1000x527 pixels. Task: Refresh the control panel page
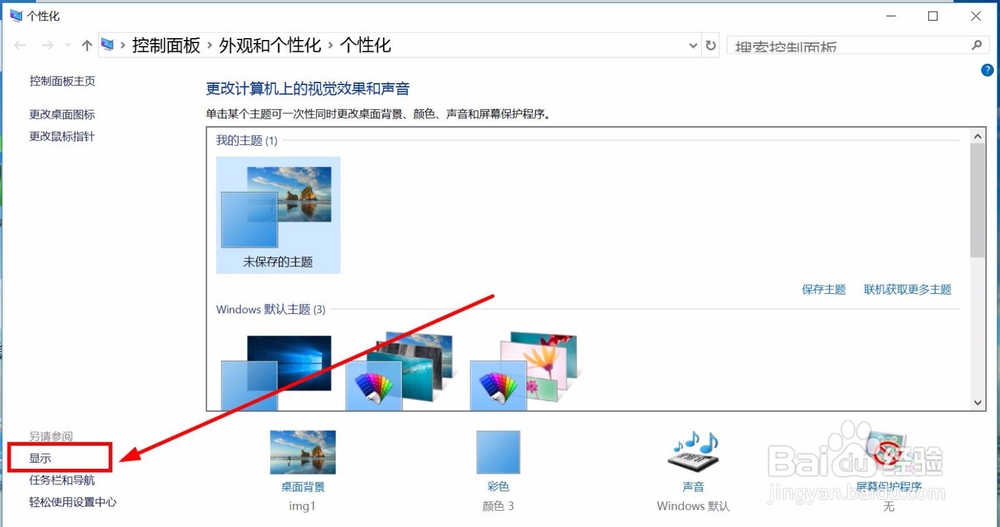click(710, 46)
